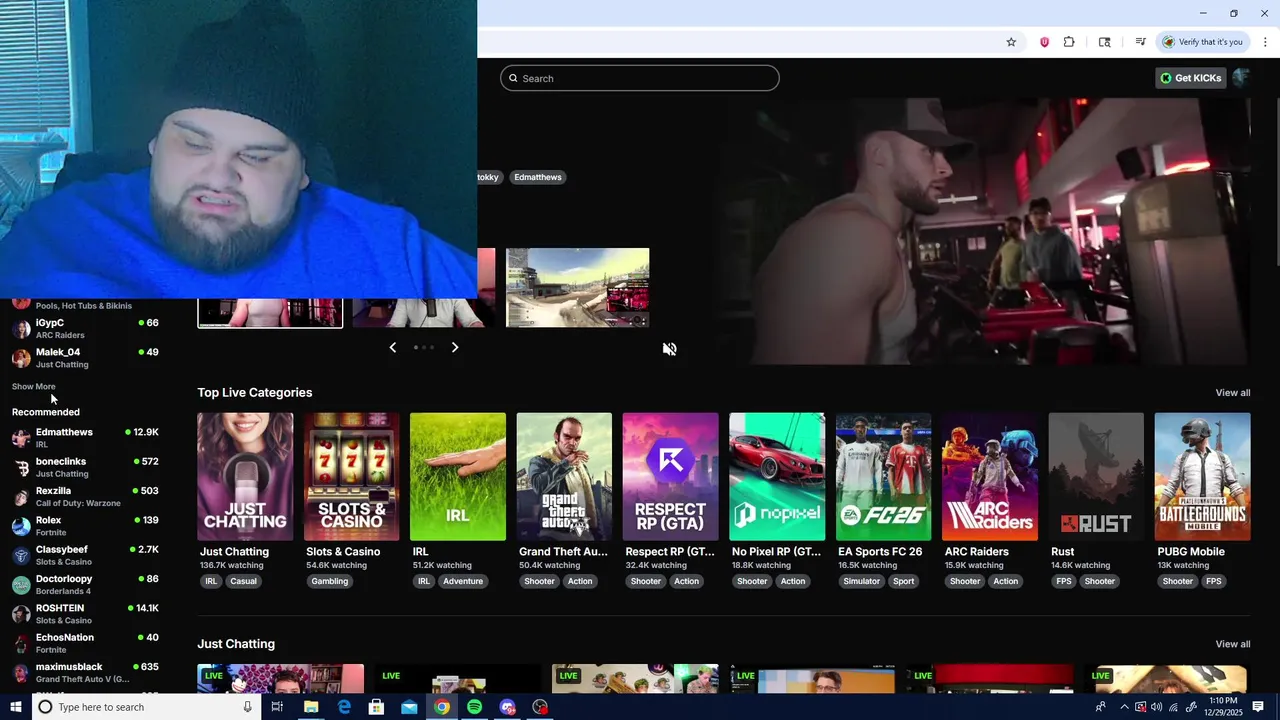Screen dimensions: 1280x720
Task: Open Rolex avatar in Recommended list
Action: (21, 526)
